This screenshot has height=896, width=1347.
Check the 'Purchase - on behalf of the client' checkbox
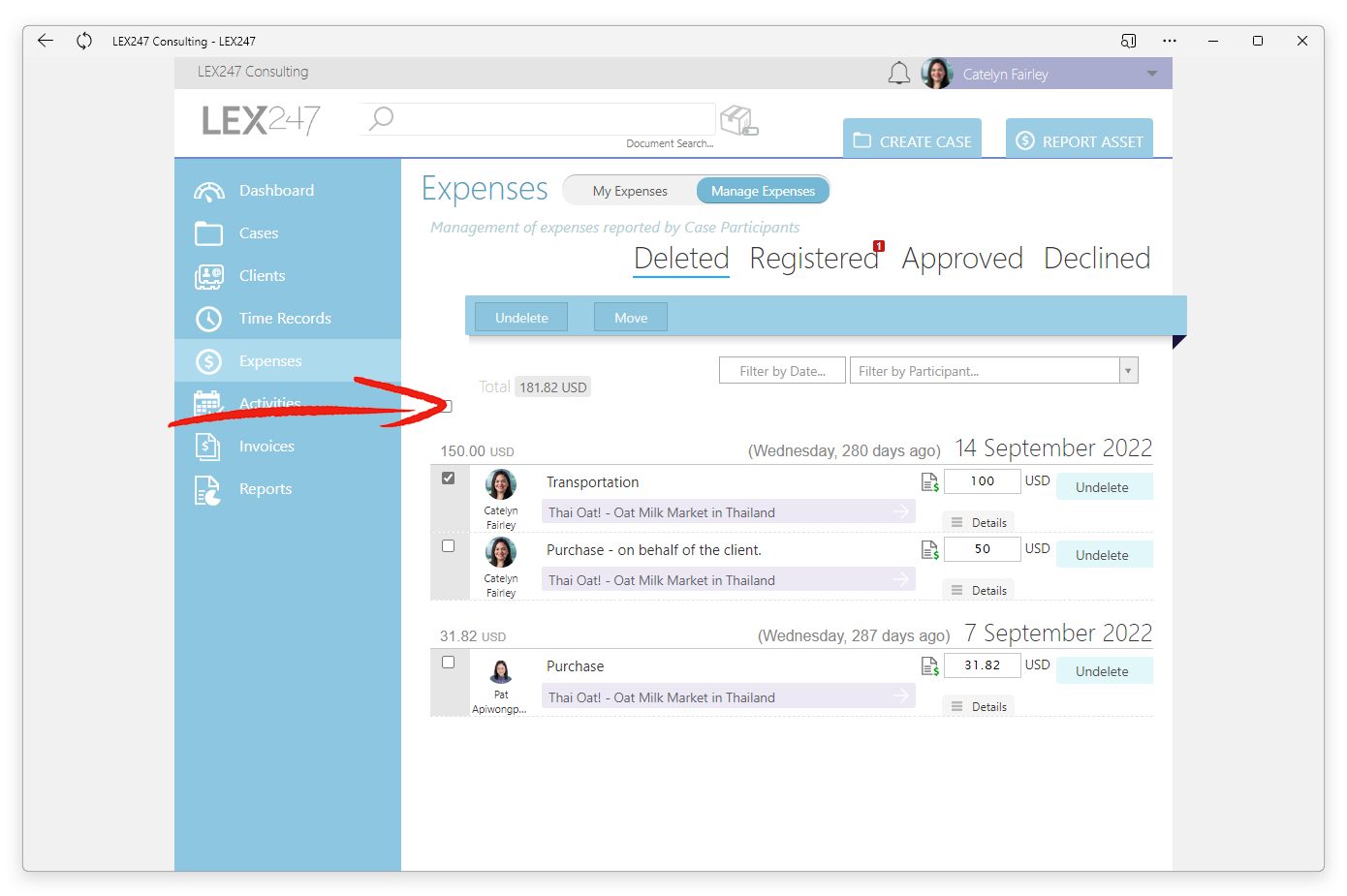click(x=448, y=546)
